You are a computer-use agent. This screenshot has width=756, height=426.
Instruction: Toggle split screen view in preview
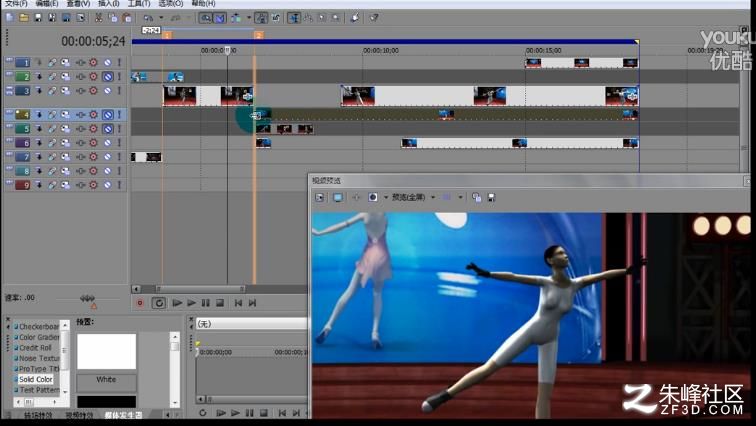click(x=373, y=198)
